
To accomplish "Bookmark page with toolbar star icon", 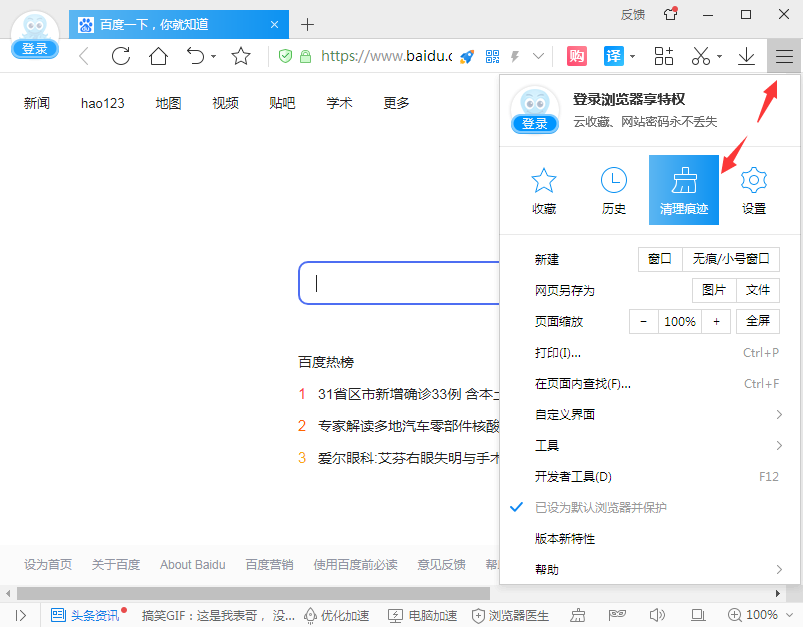I will 241,56.
